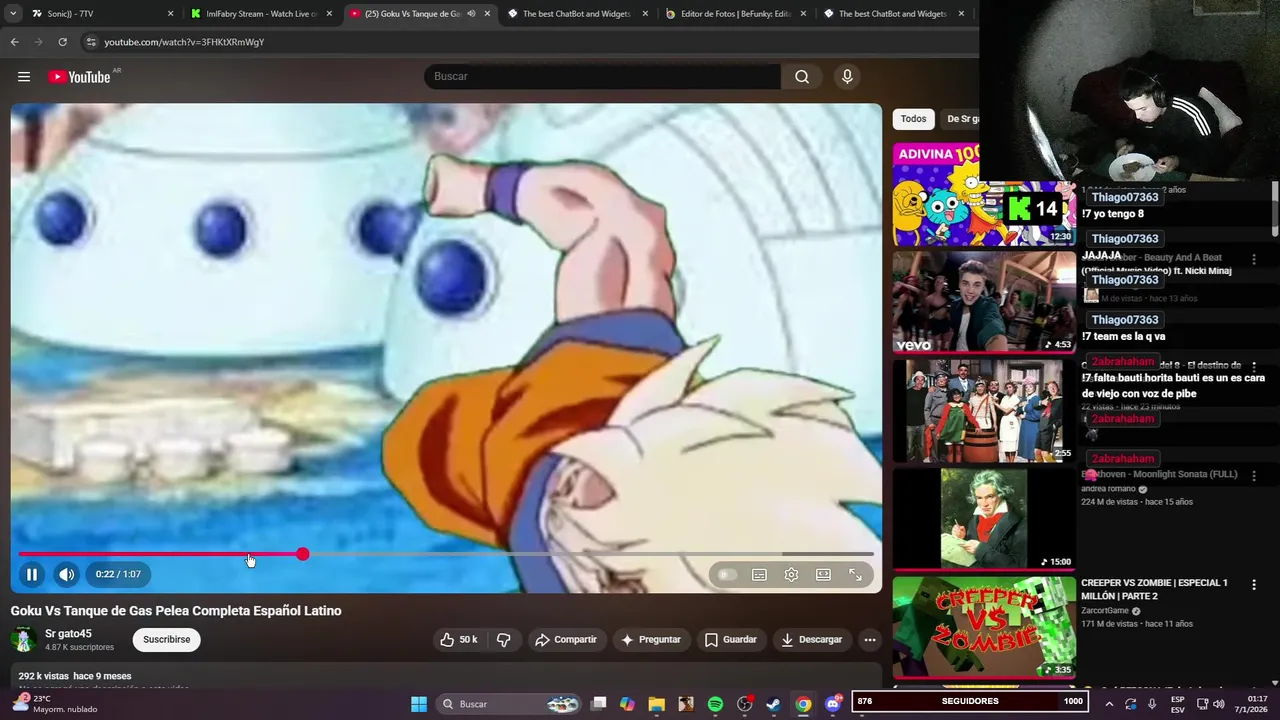The image size is (1280, 720).
Task: Click the Descargar button
Action: pos(811,640)
